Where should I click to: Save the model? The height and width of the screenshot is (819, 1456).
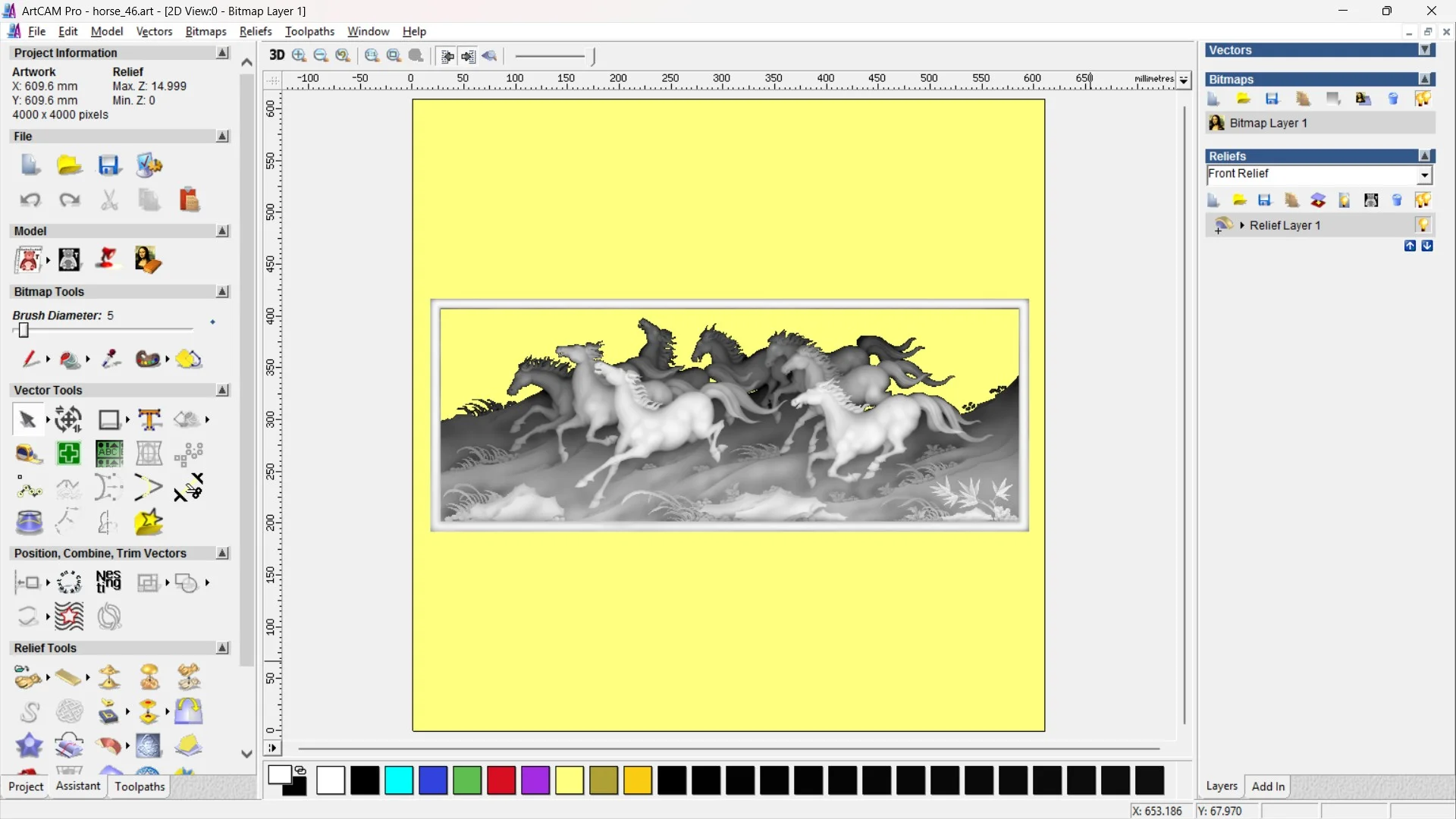[110, 165]
